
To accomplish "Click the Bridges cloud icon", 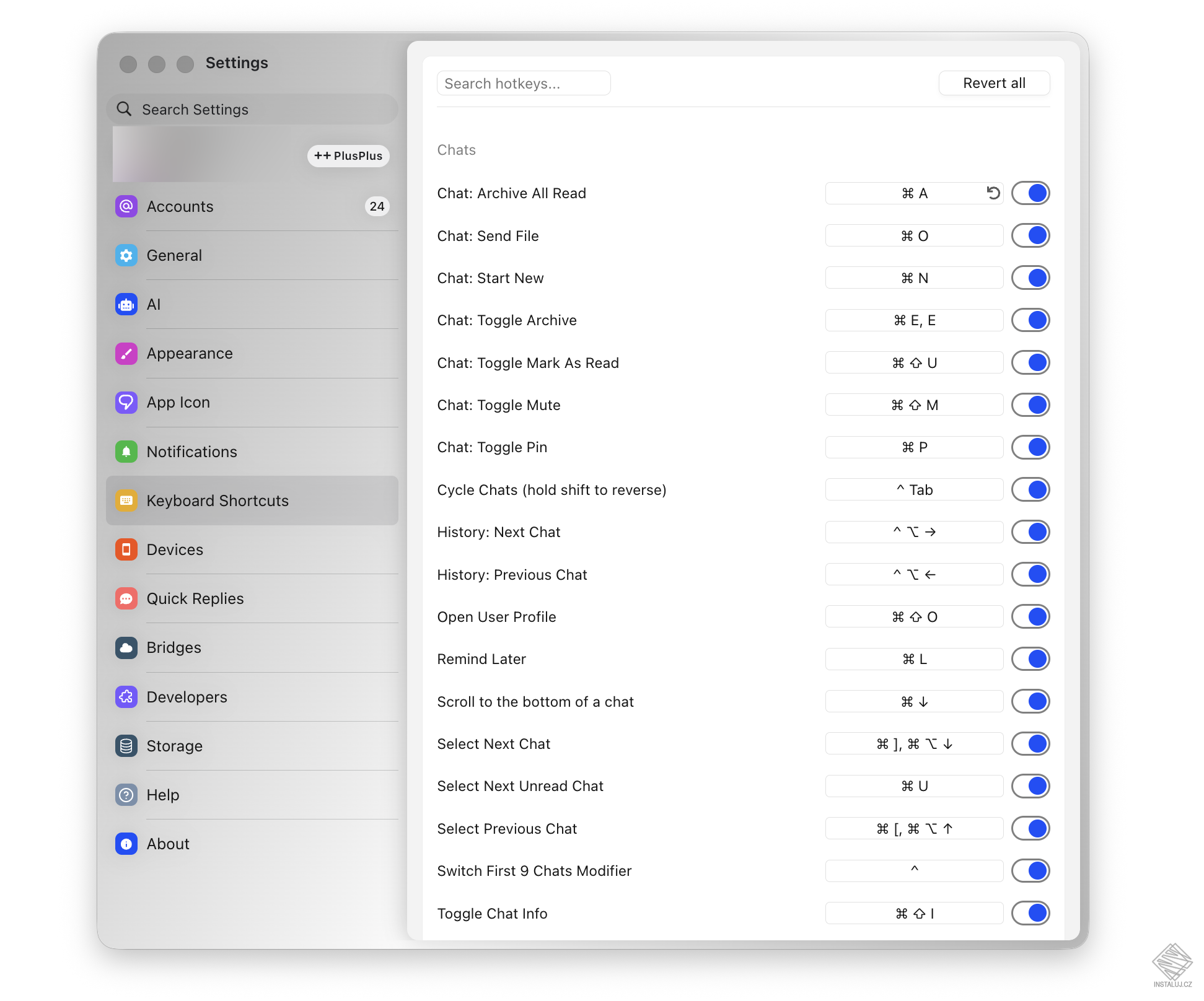I will point(126,648).
